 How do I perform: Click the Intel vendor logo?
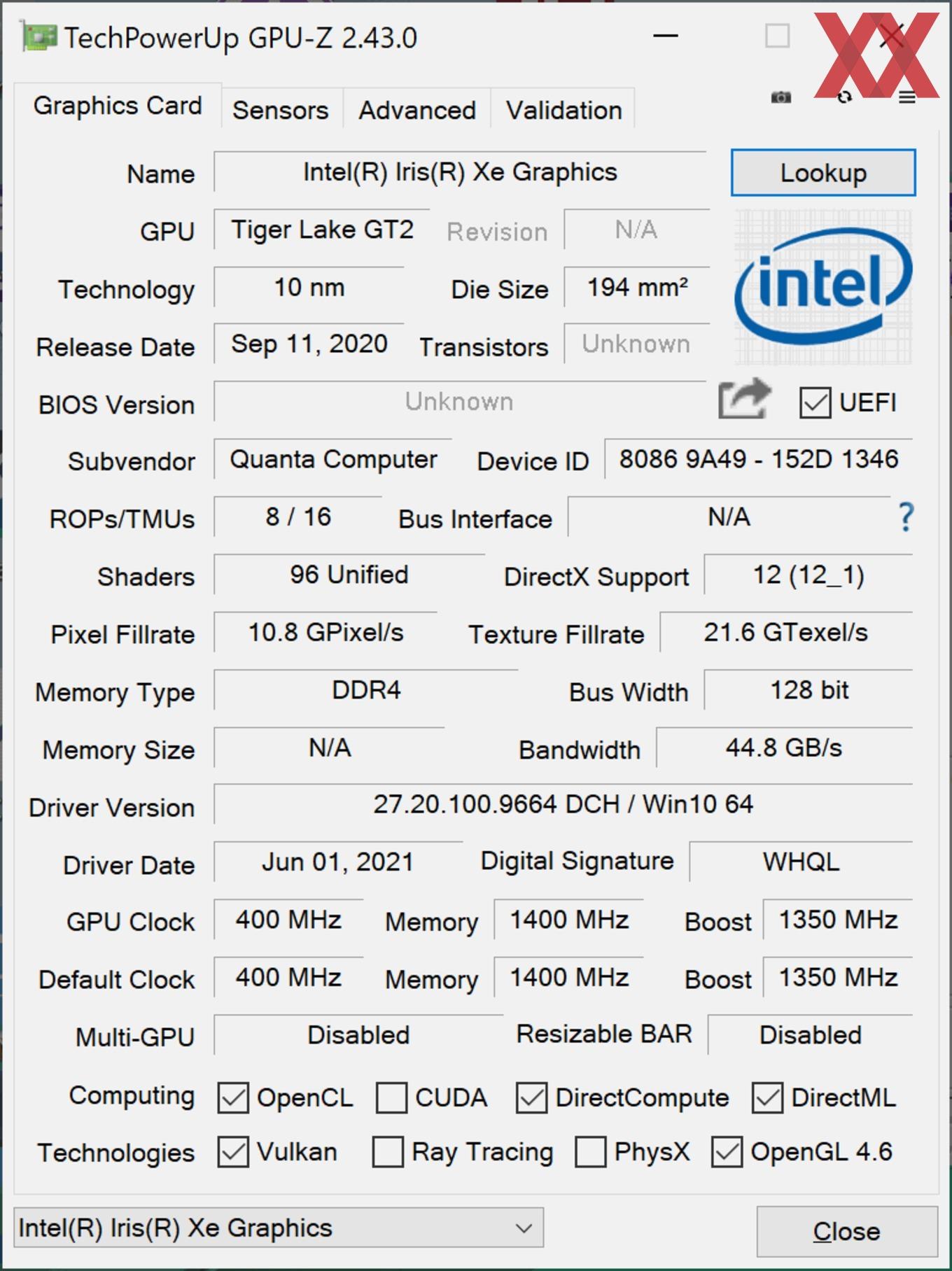pyautogui.click(x=823, y=288)
